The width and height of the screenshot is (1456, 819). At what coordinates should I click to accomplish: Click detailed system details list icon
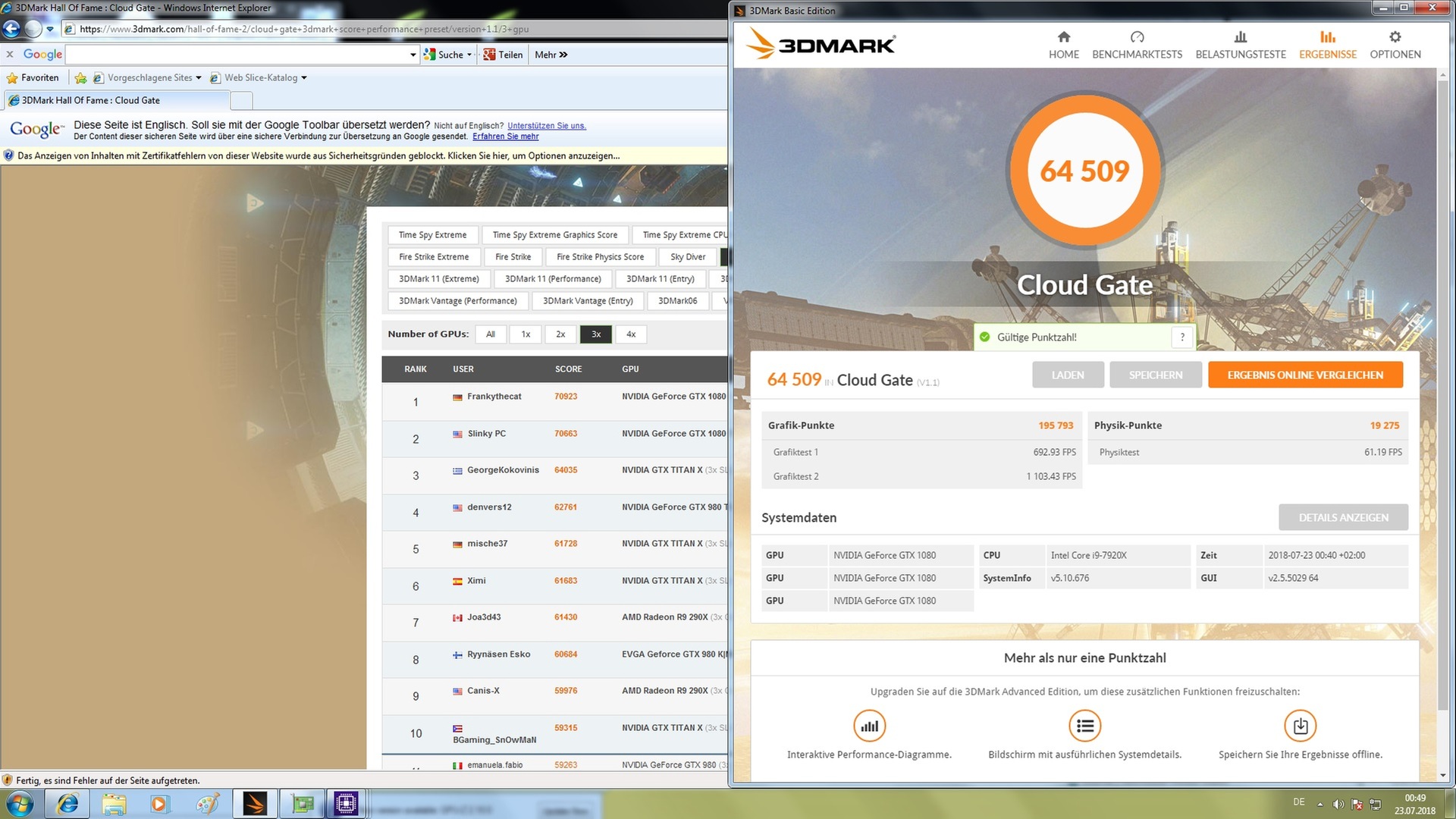click(x=1084, y=726)
